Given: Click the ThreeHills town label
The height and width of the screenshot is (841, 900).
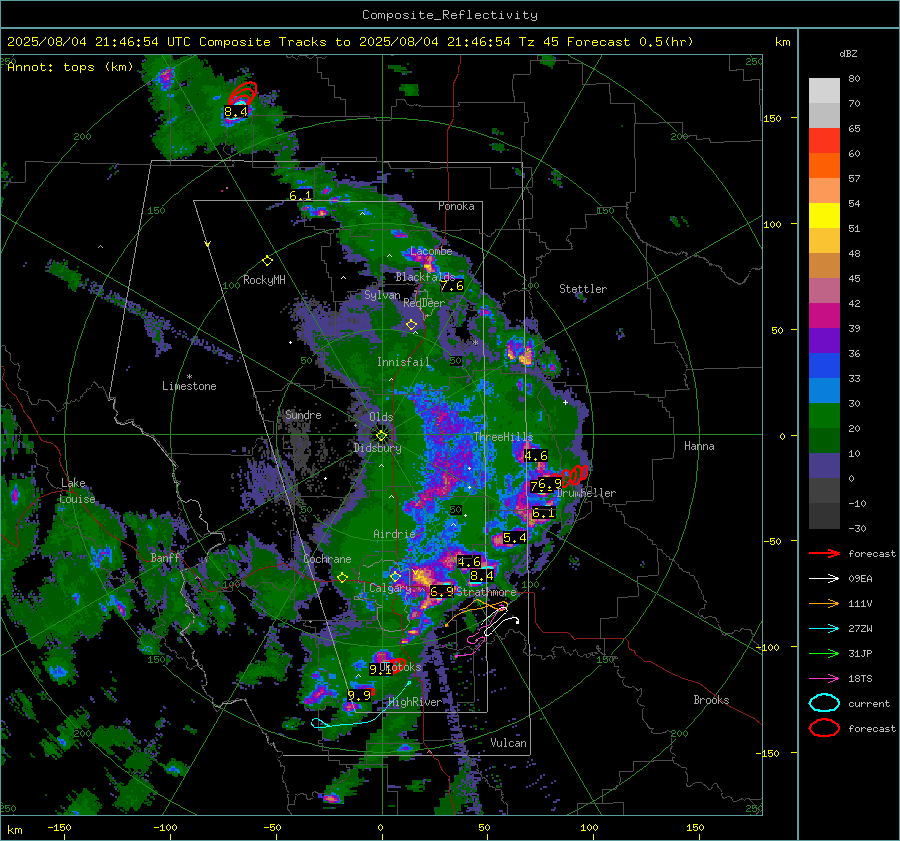Looking at the screenshot, I should click(503, 437).
